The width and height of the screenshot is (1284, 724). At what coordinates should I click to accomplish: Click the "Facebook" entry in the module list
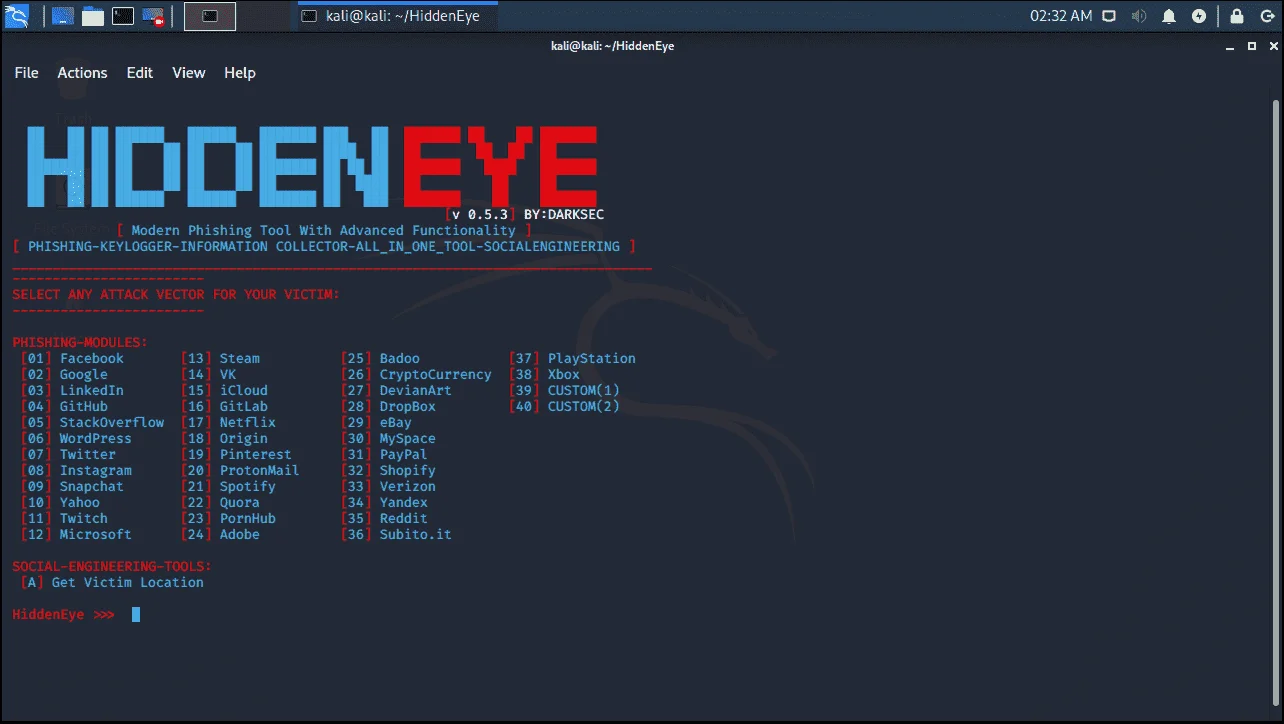[92, 359]
